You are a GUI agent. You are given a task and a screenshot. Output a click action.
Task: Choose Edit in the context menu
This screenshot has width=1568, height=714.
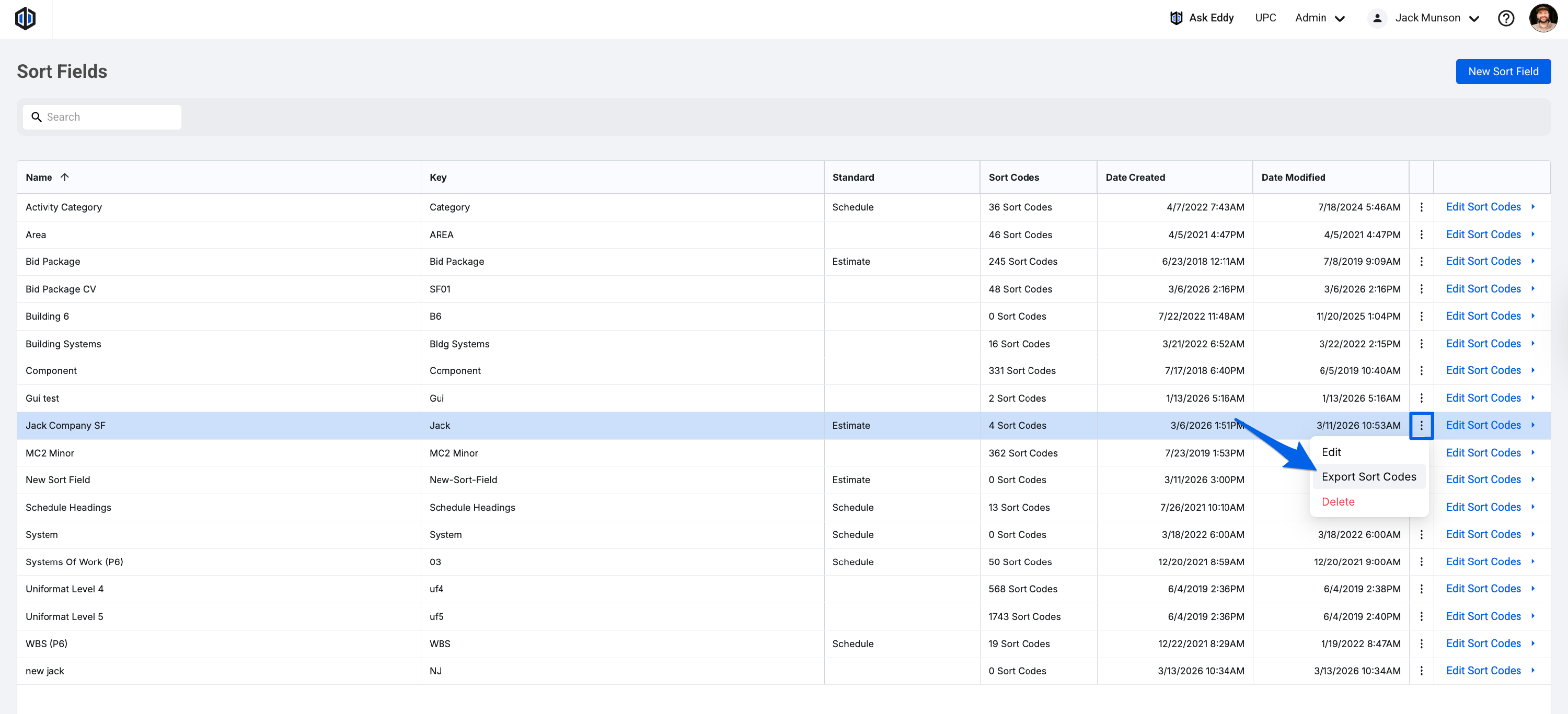(1331, 452)
